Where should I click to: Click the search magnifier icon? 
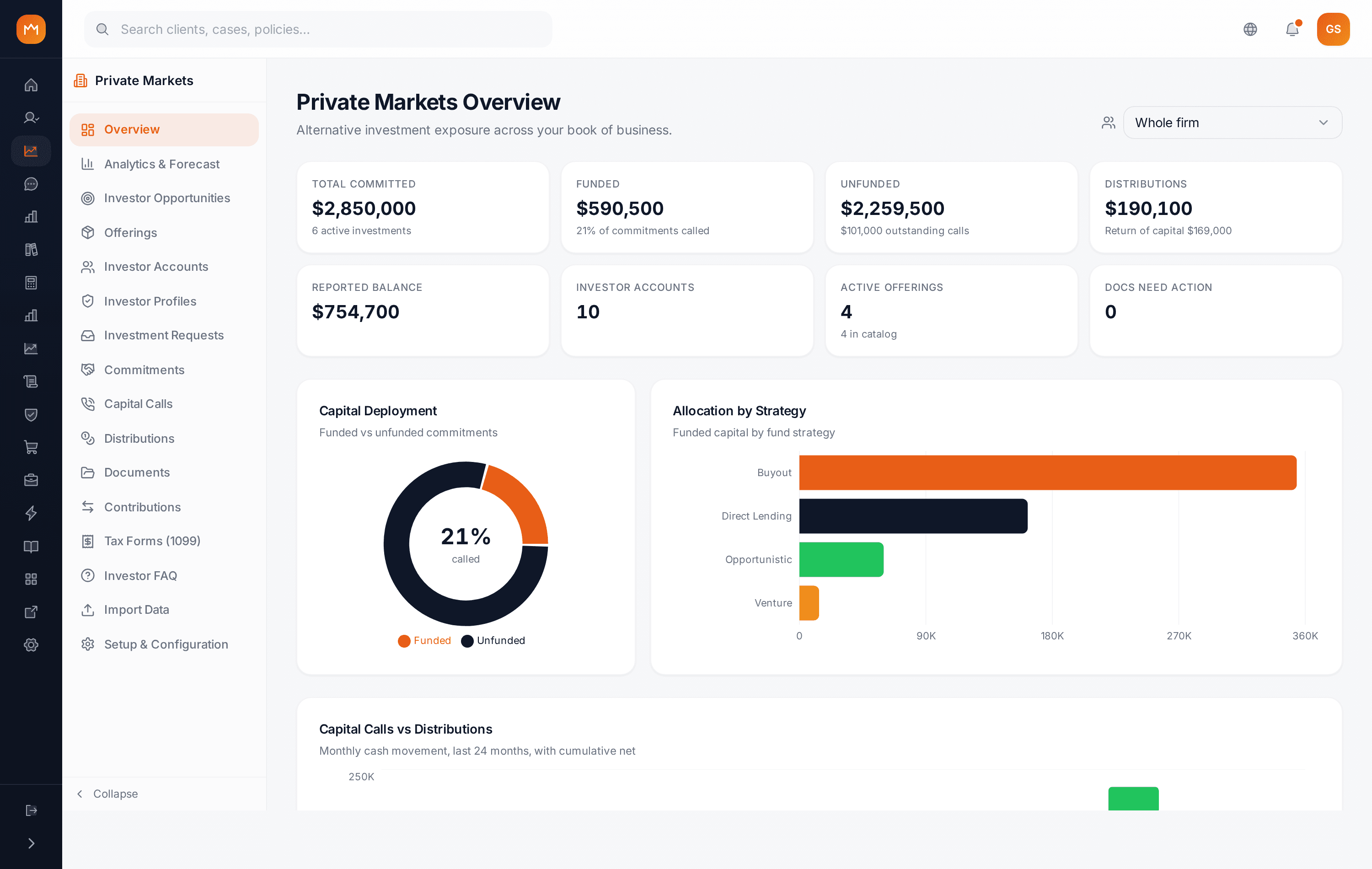click(x=102, y=29)
